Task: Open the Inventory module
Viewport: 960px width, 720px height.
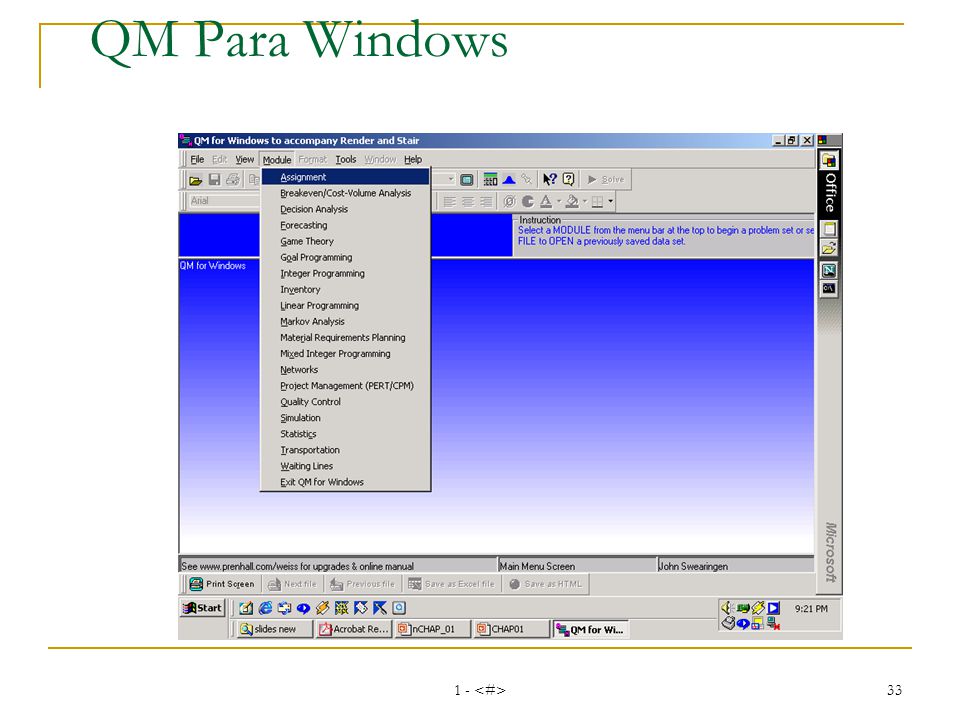Action: coord(345,289)
